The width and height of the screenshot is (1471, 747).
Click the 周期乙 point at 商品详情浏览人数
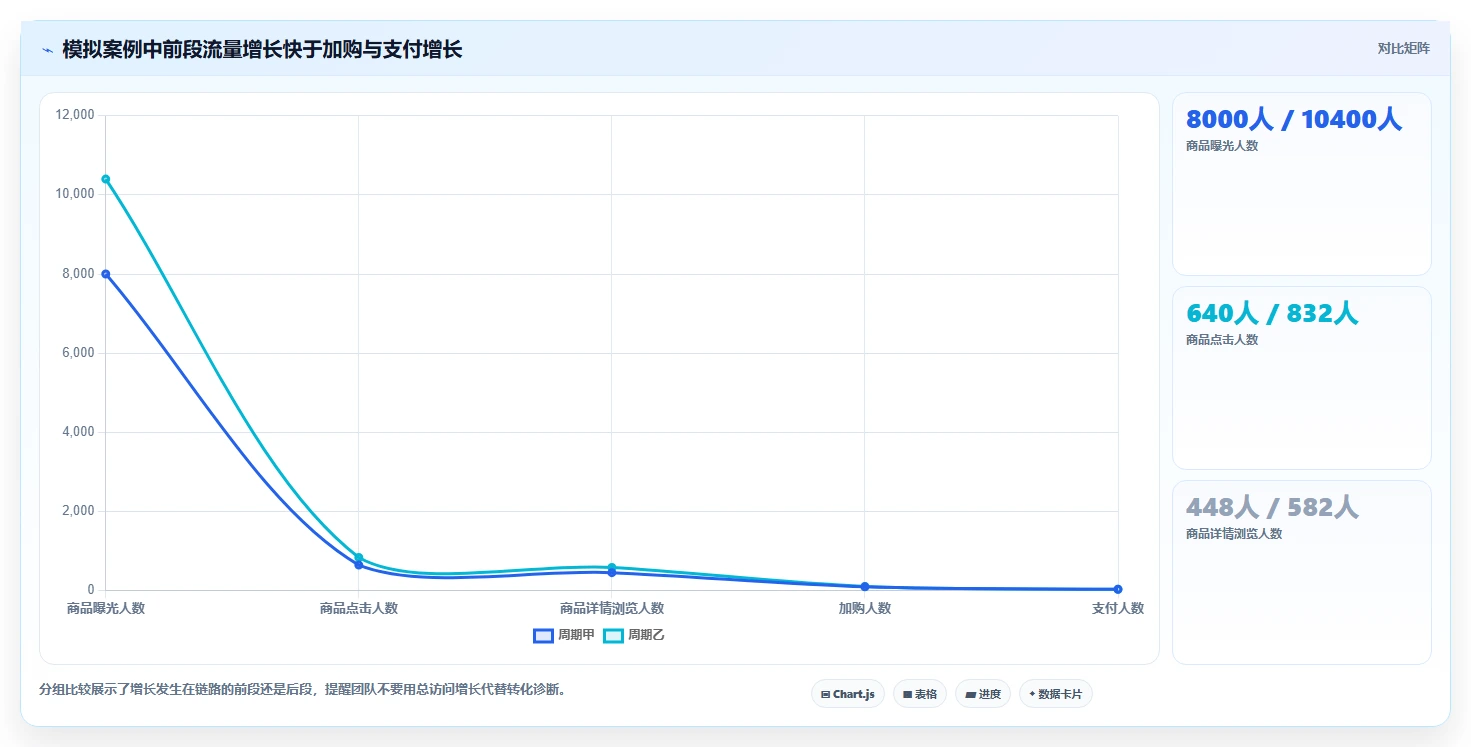click(611, 567)
